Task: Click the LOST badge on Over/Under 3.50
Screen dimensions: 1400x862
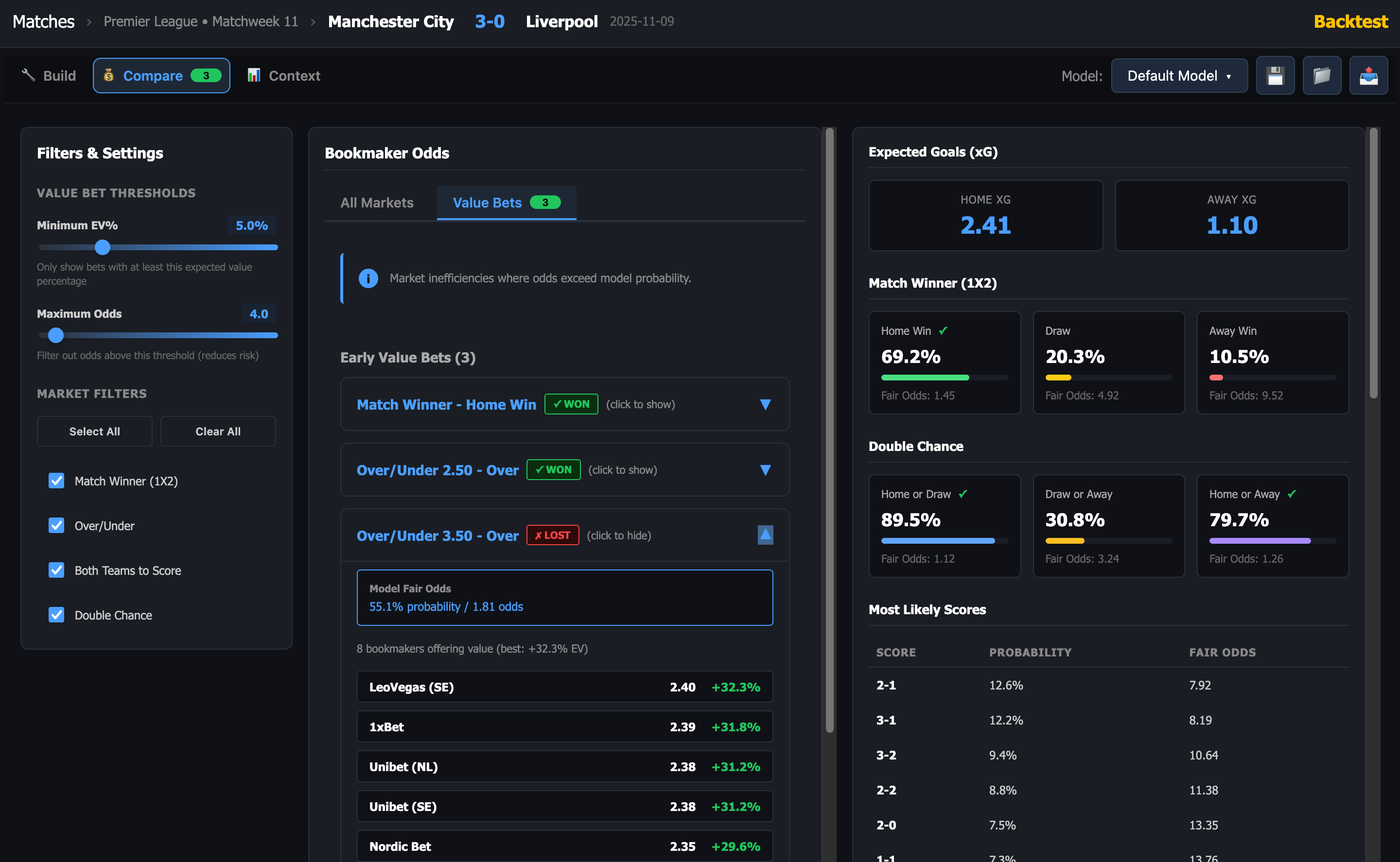Action: click(x=552, y=535)
